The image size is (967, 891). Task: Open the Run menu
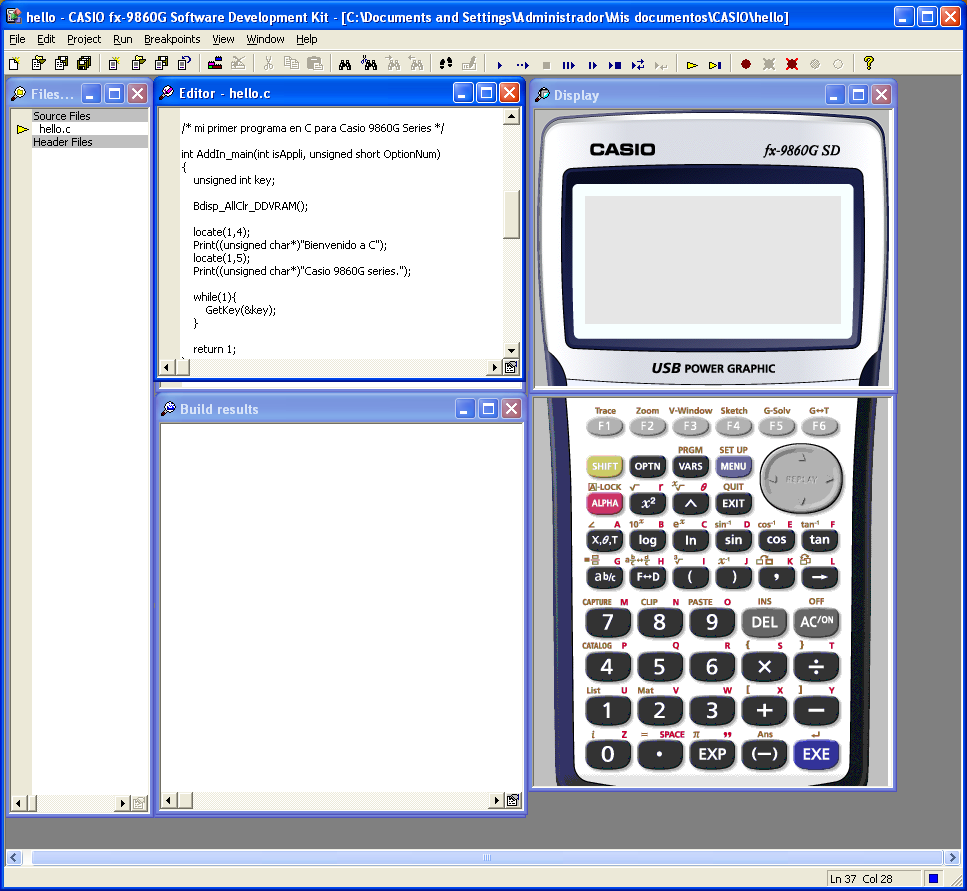click(123, 39)
